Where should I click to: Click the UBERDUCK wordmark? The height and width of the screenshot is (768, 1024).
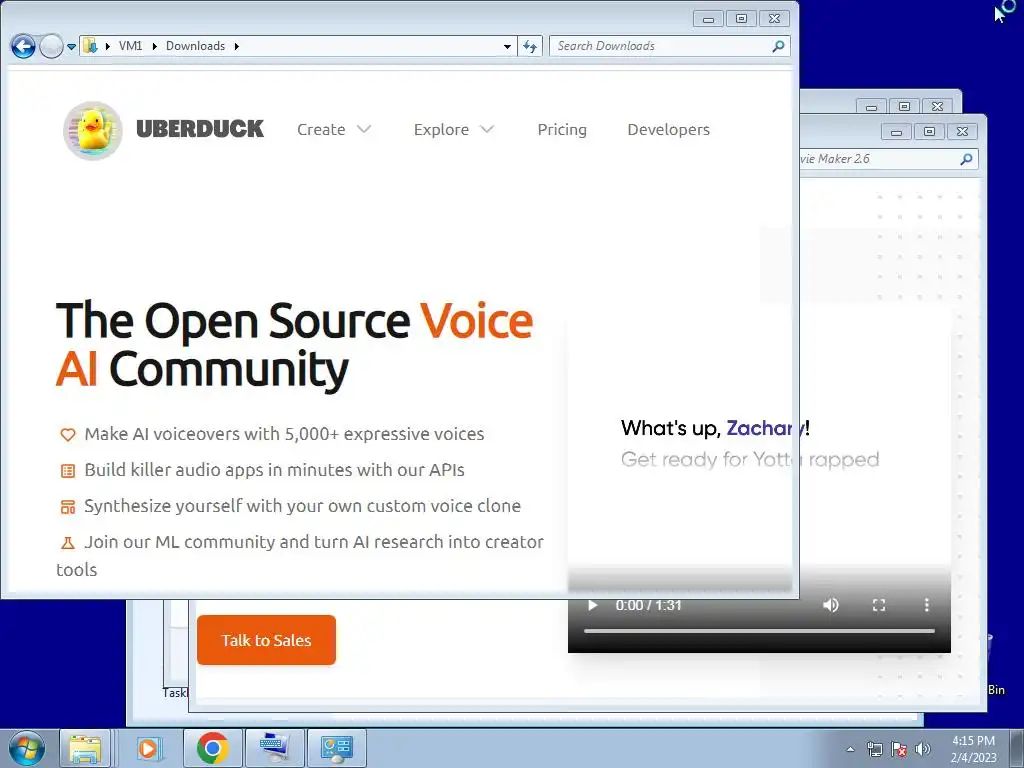[x=200, y=129]
